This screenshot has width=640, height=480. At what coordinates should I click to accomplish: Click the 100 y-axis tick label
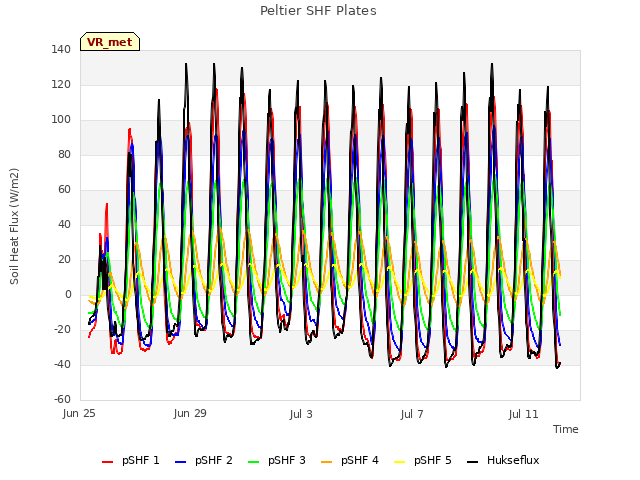(x=61, y=120)
